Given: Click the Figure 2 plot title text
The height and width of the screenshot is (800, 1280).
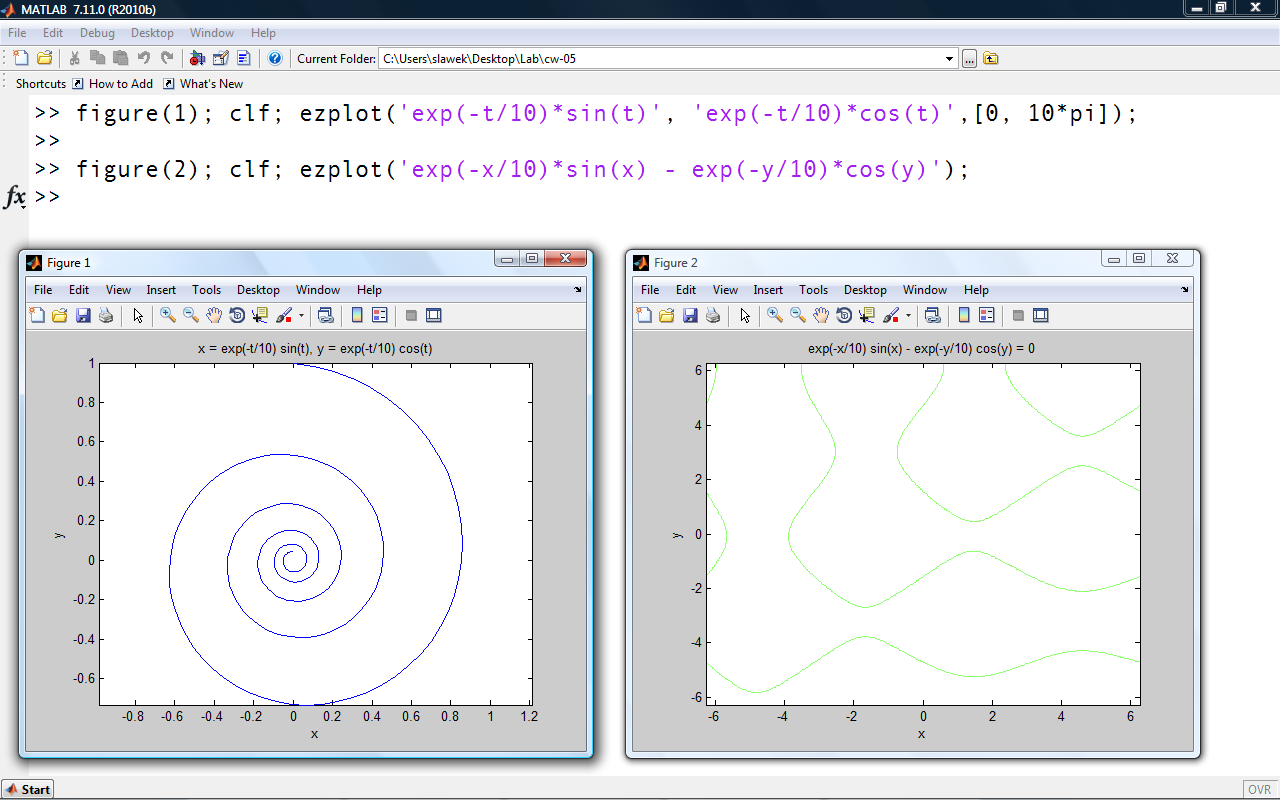Looking at the screenshot, I should coord(921,349).
